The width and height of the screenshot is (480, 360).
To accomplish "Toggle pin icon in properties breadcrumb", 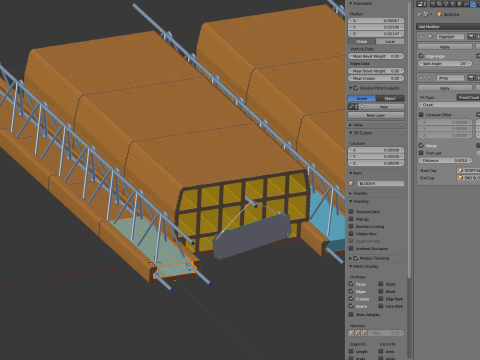I will (x=419, y=14).
